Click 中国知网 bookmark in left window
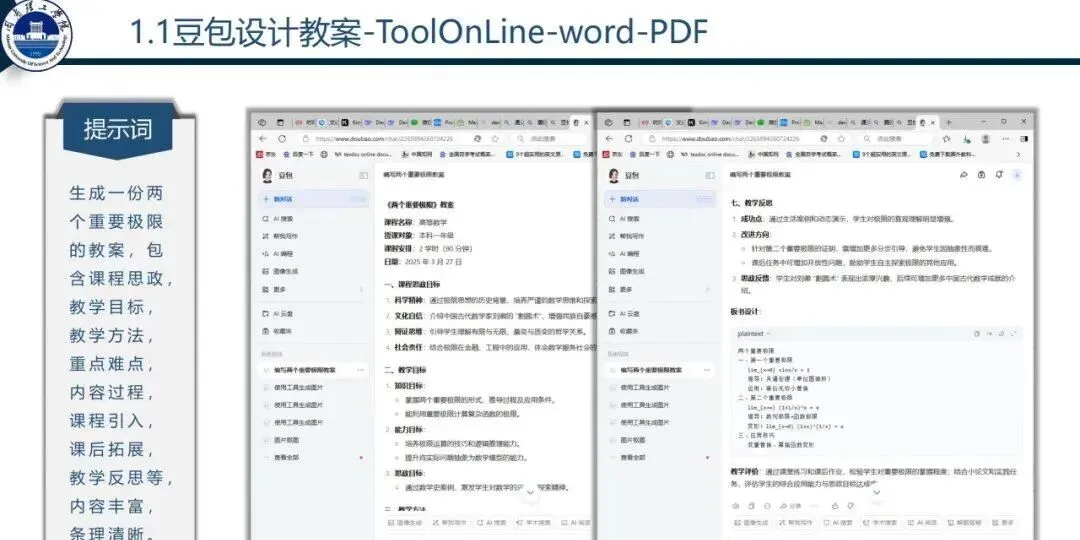The width and height of the screenshot is (1080, 540). tap(416, 154)
